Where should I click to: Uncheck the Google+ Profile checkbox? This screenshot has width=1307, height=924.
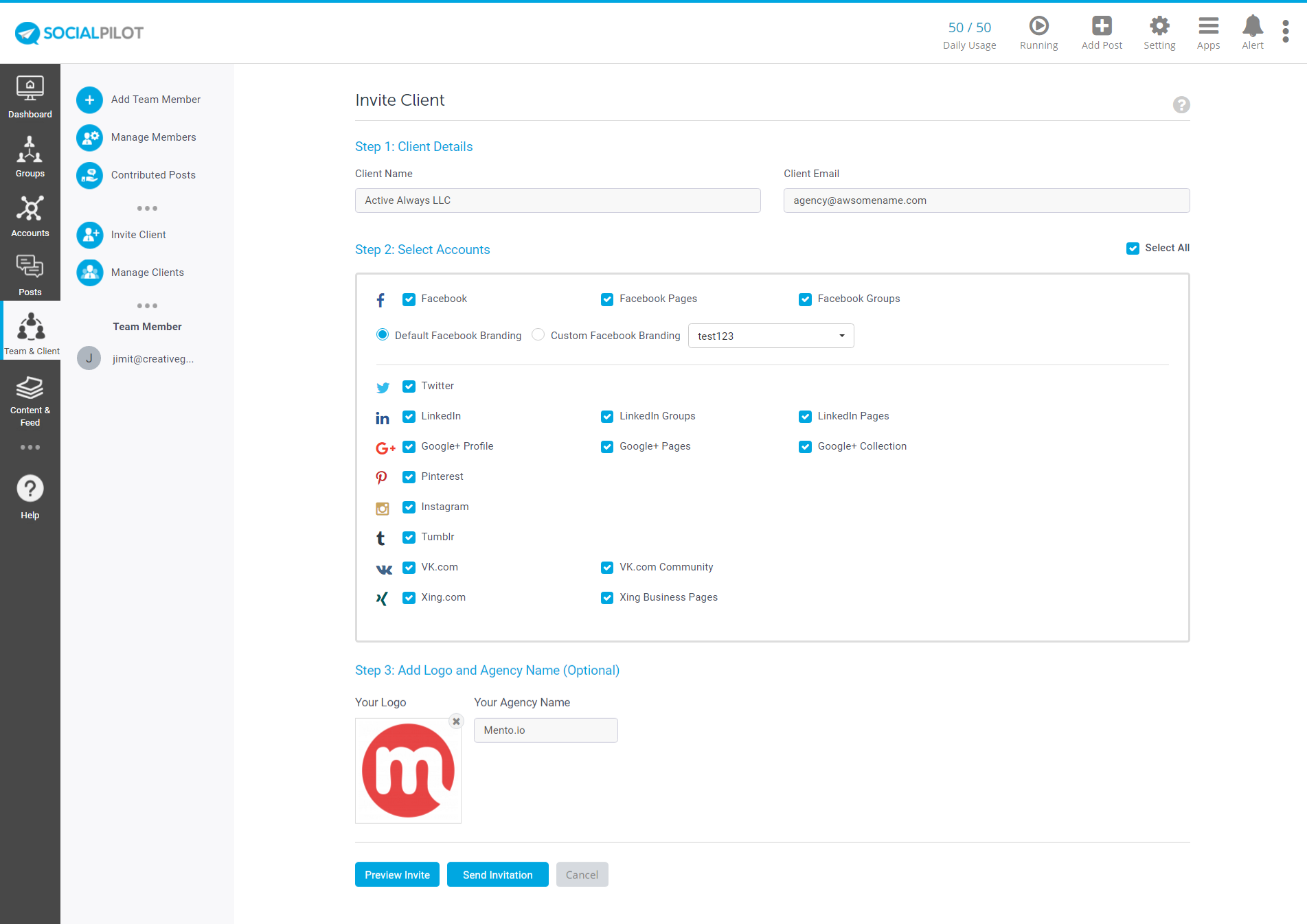coord(409,447)
